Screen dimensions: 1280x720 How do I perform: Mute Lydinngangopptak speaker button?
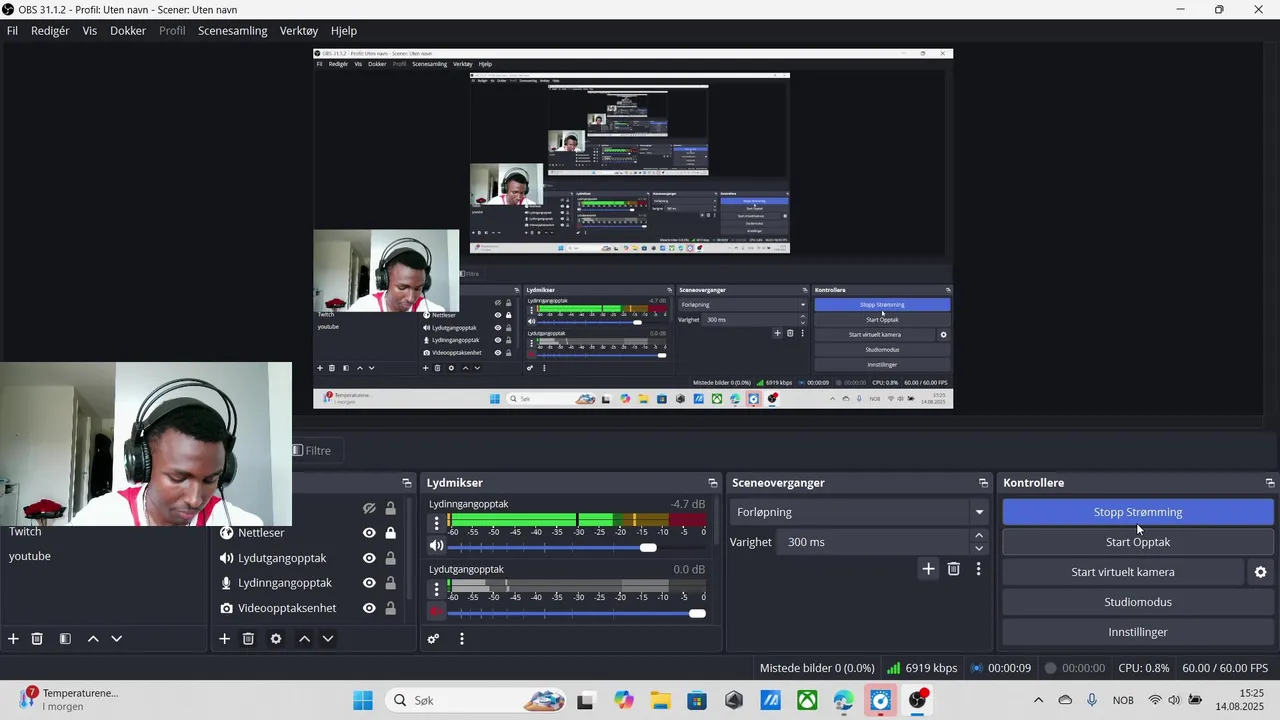click(436, 546)
